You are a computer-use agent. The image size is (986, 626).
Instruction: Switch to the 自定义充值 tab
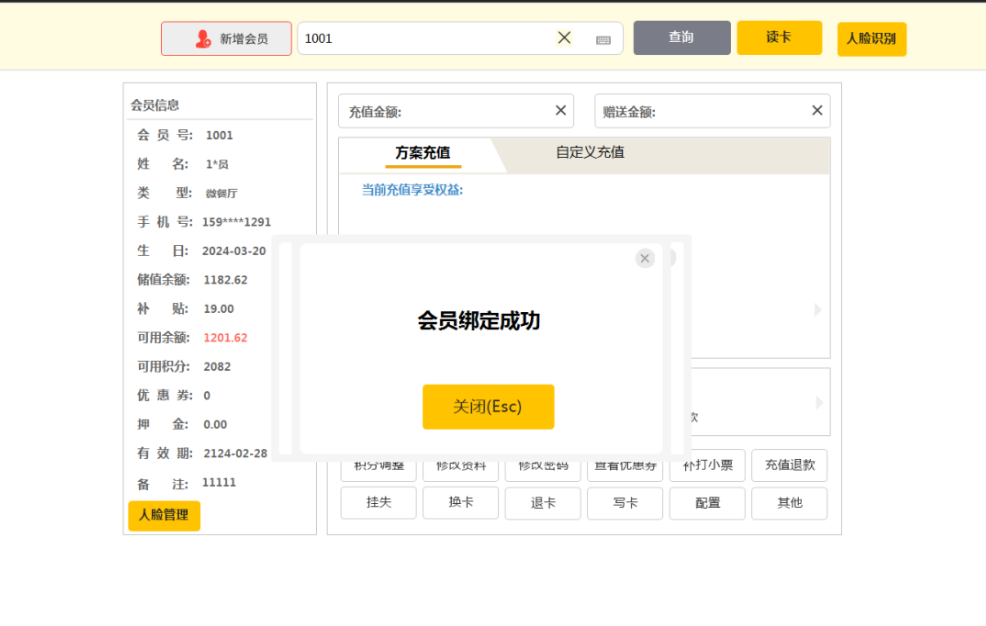click(590, 153)
